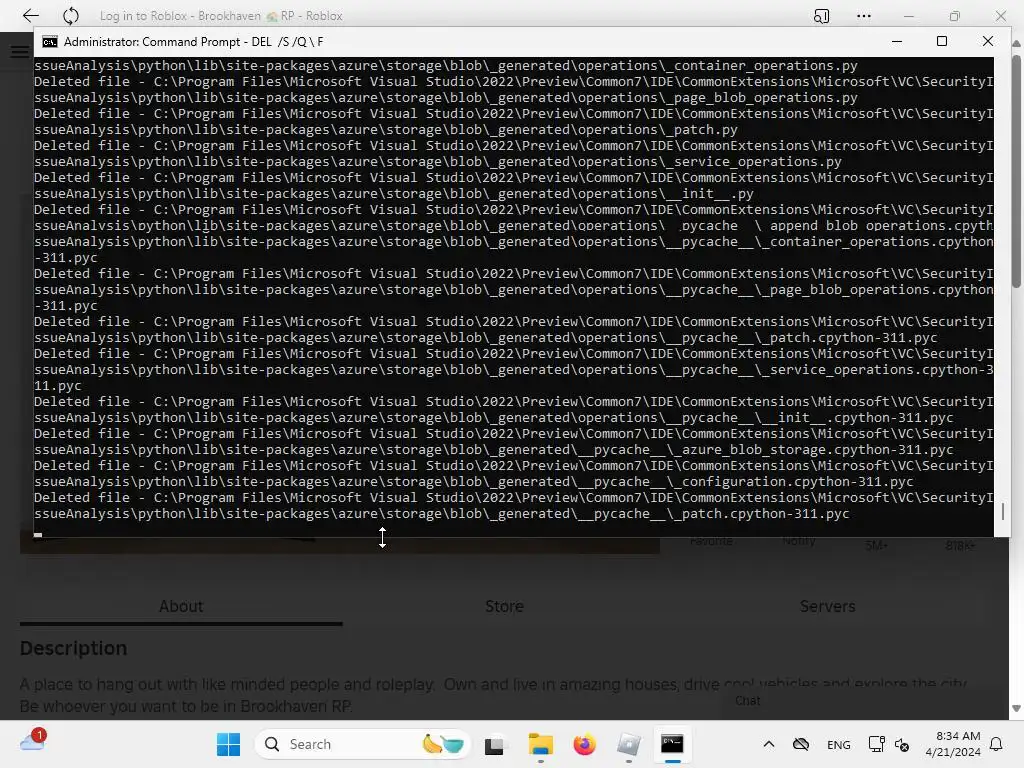Click the OneDrive cloud tray icon
The image size is (1024, 768).
coord(801,744)
